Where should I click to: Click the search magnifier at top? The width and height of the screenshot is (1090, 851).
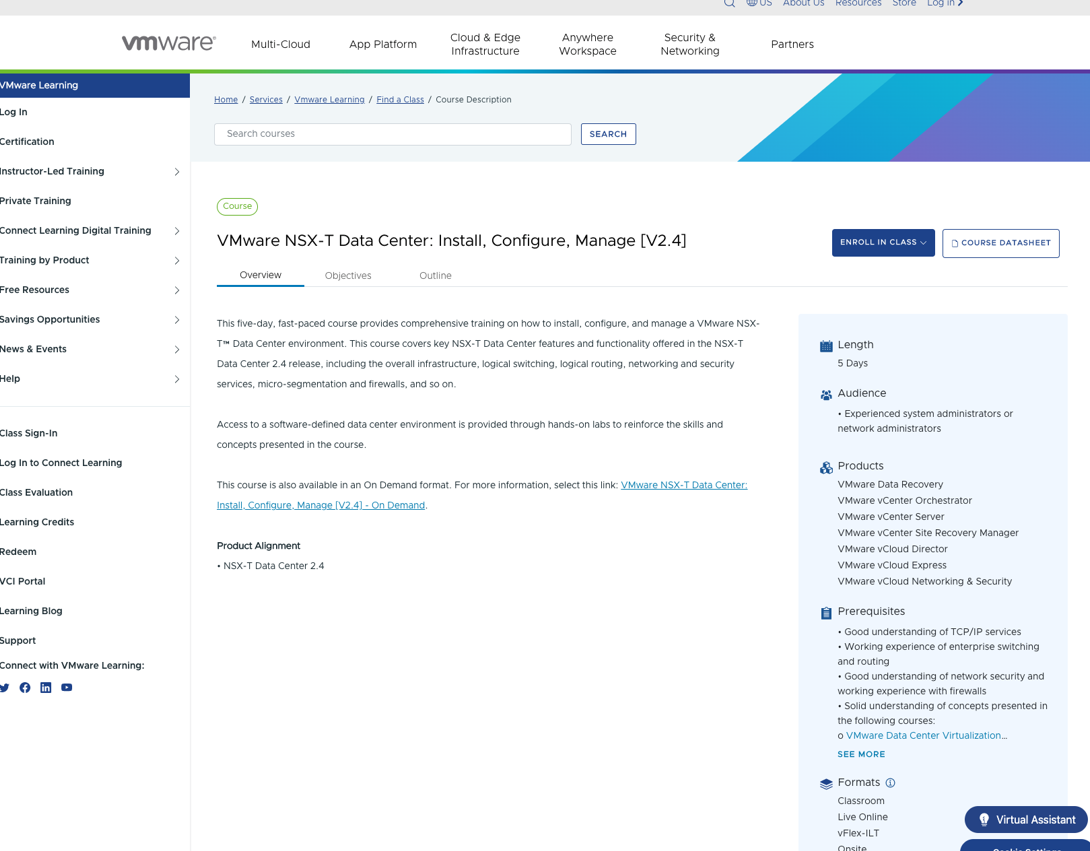[x=729, y=3]
